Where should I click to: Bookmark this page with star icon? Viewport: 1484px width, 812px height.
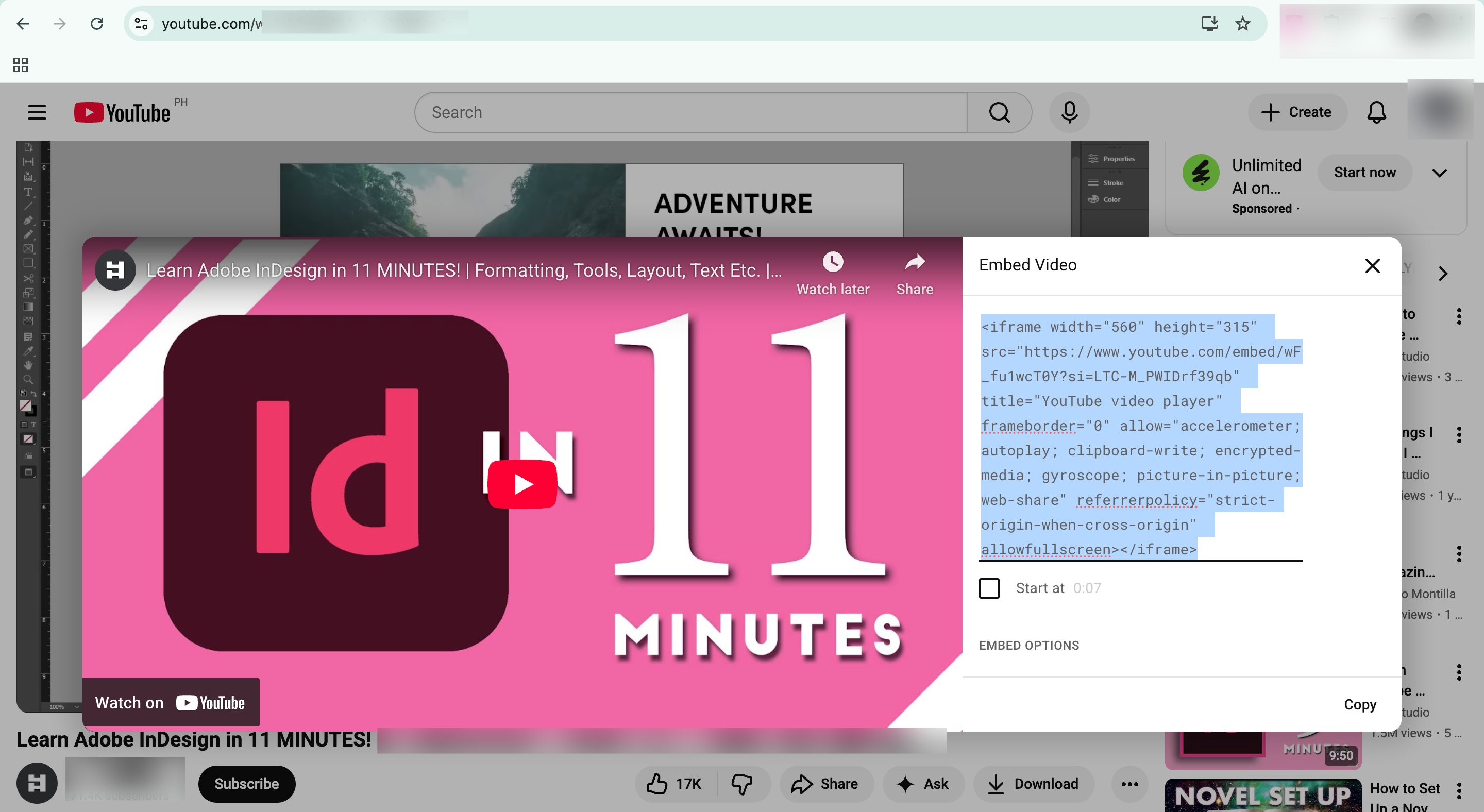click(x=1243, y=24)
